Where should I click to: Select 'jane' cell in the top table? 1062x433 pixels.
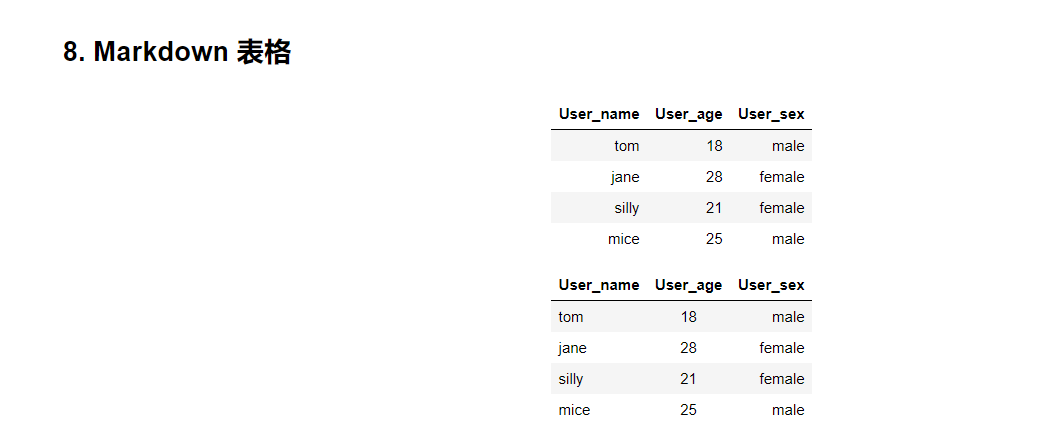tap(625, 177)
